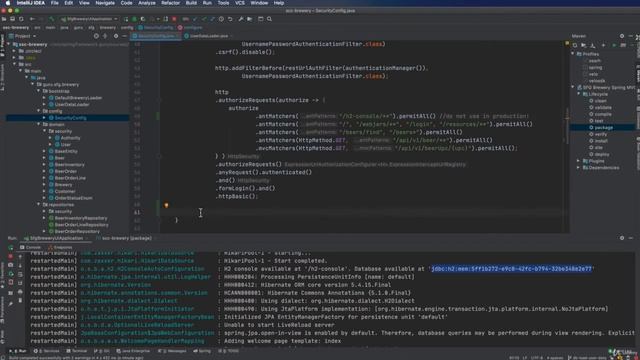
Task: Click the green Debug bug icon
Action: tap(134, 19)
